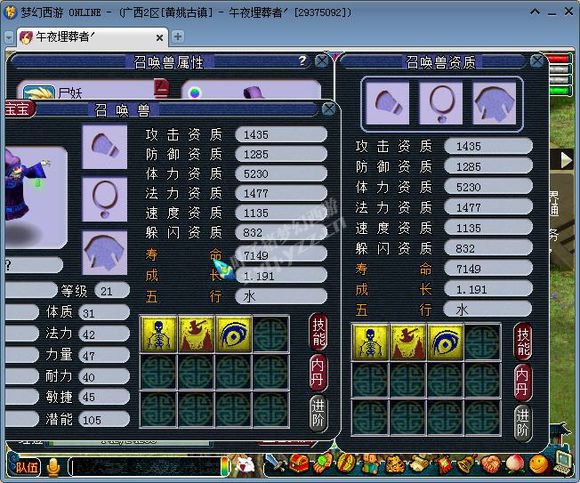The image size is (580, 483).
Task: Open 进阶 tab in 召唤兽 panel
Action: [x=318, y=414]
